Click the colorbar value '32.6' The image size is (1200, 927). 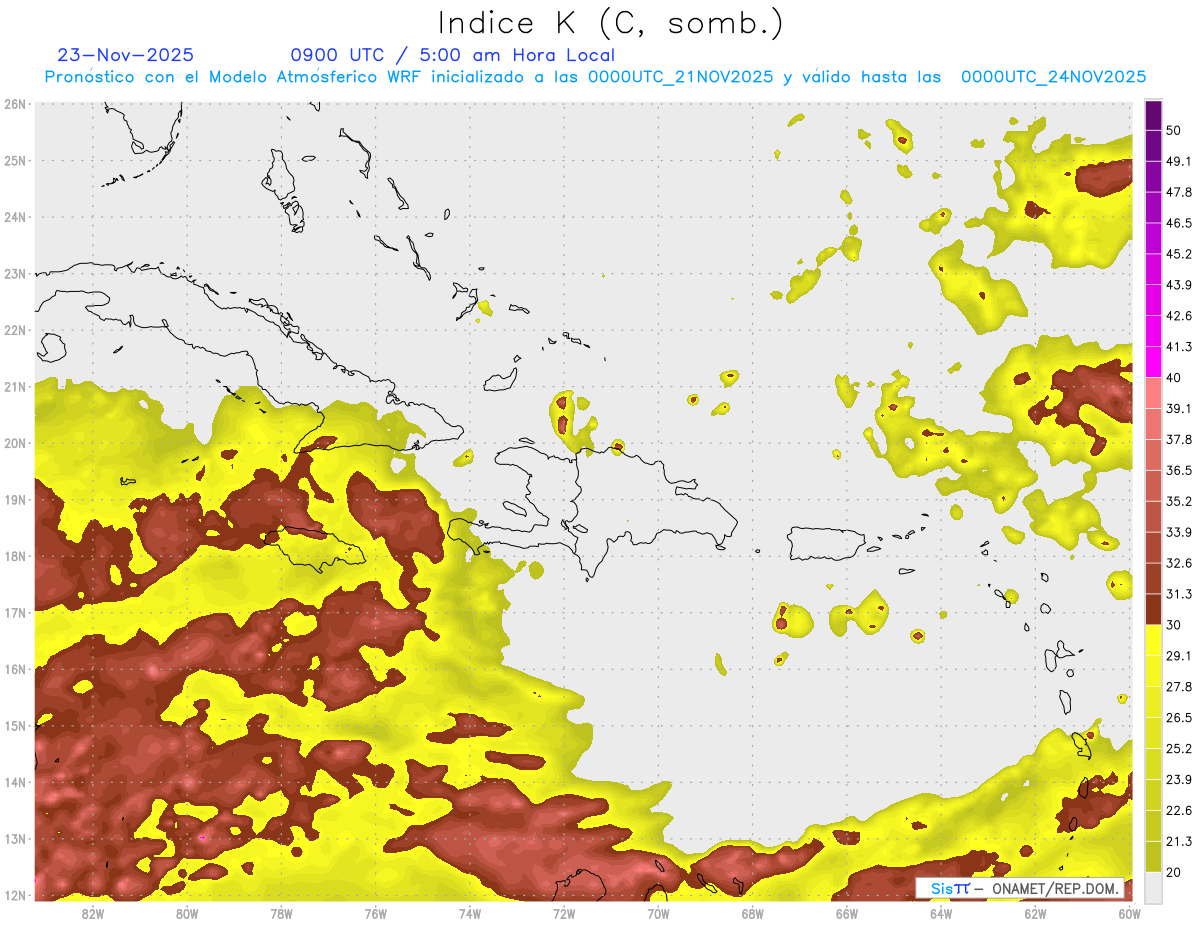tap(1178, 563)
